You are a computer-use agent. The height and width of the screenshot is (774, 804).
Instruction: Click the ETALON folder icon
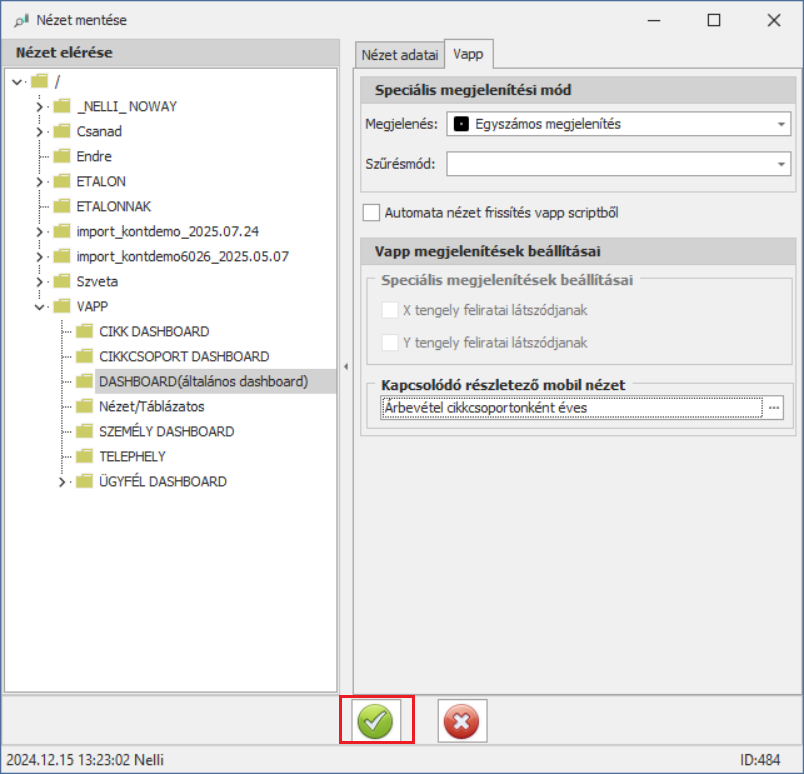tap(62, 181)
